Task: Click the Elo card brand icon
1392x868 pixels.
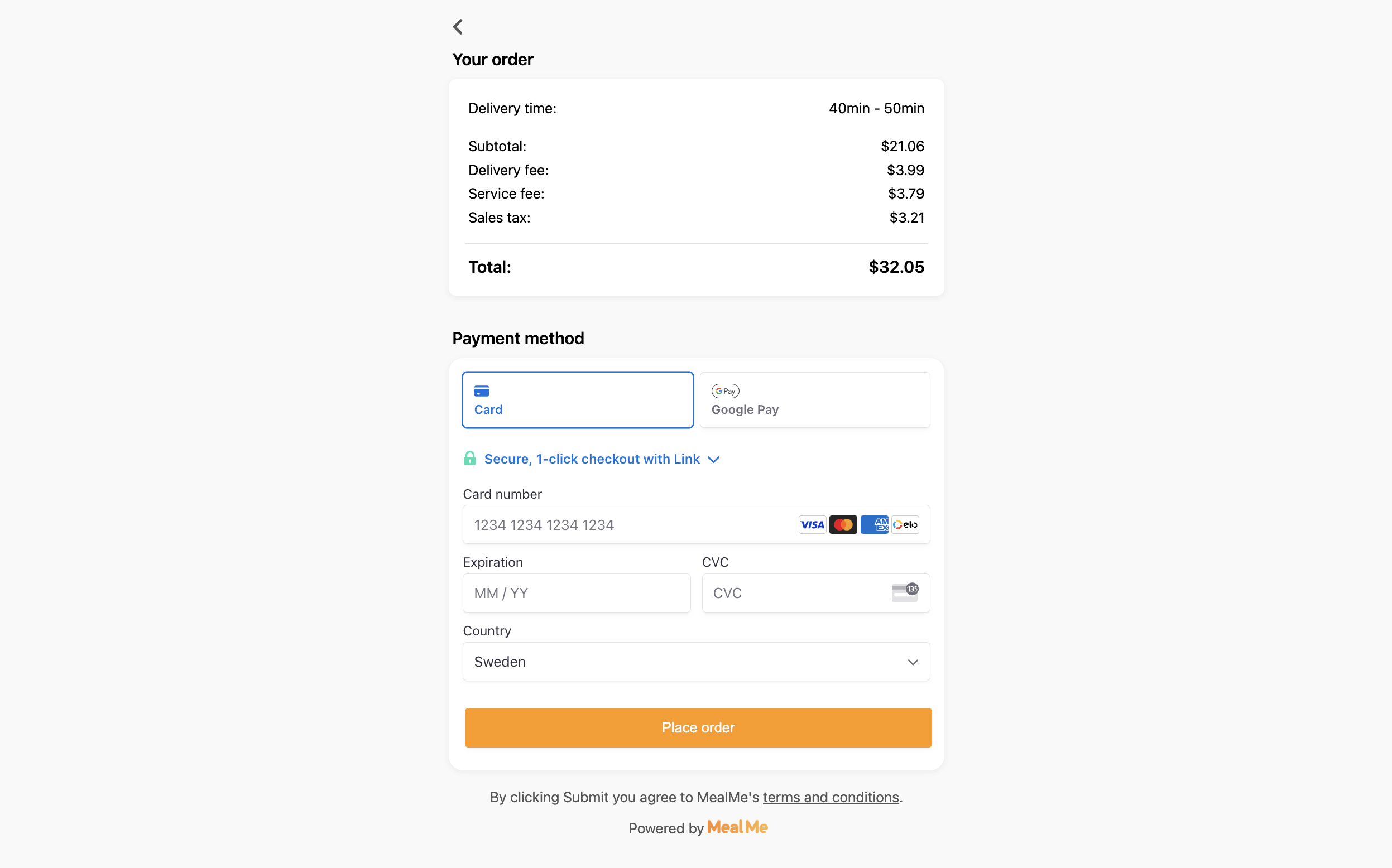Action: coord(905,525)
